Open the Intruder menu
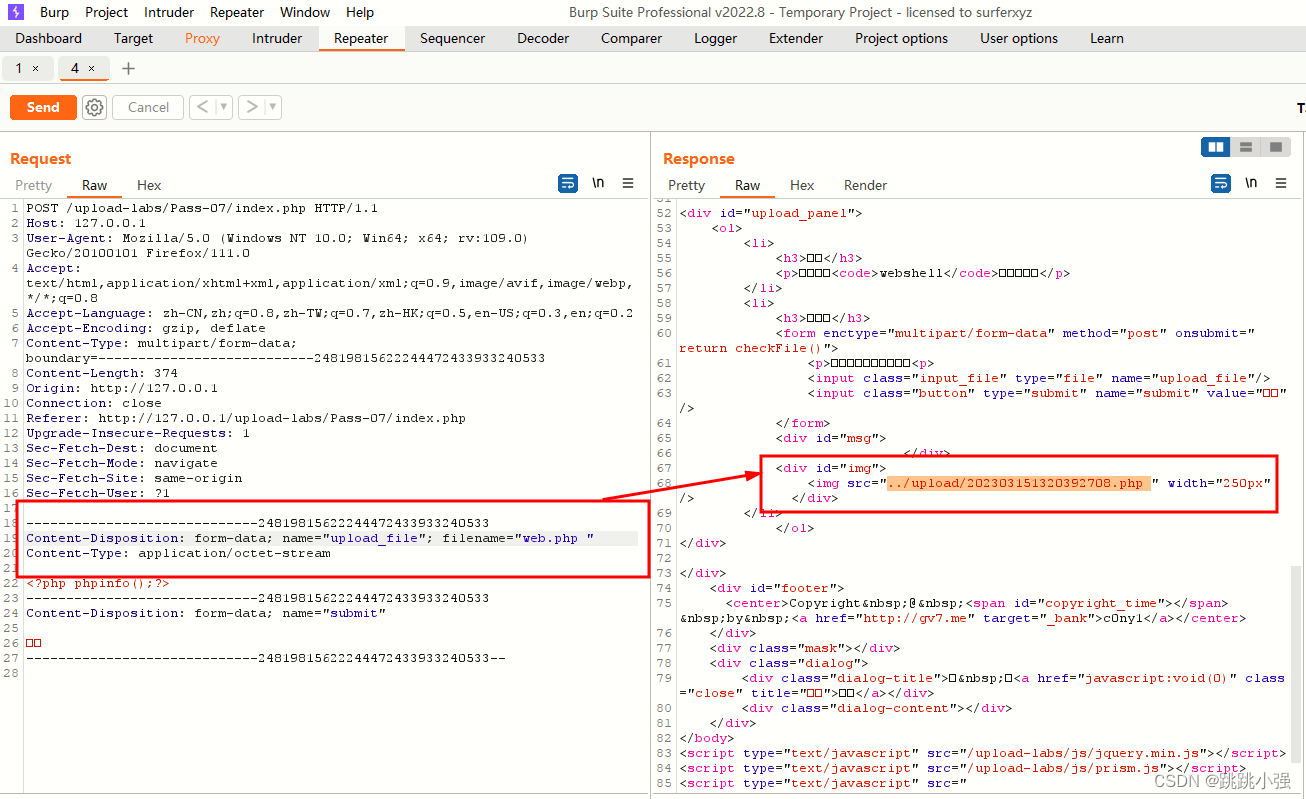 pos(169,12)
